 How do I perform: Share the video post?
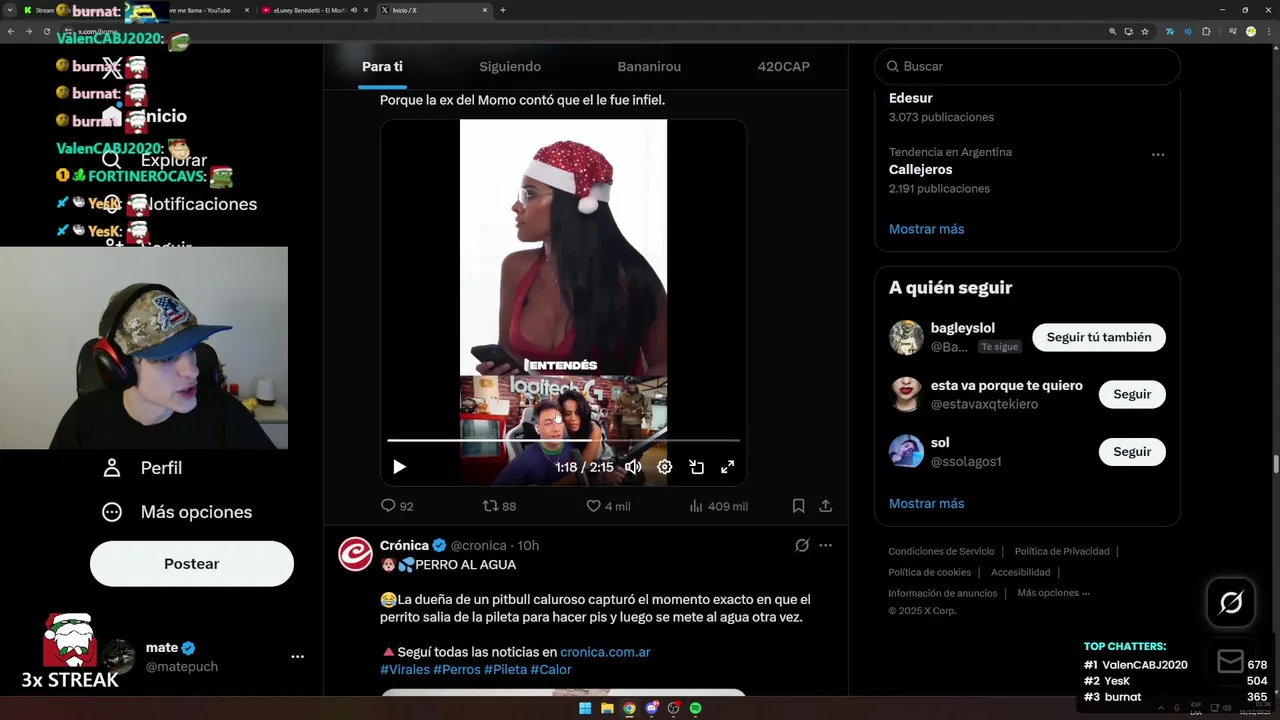click(x=826, y=506)
